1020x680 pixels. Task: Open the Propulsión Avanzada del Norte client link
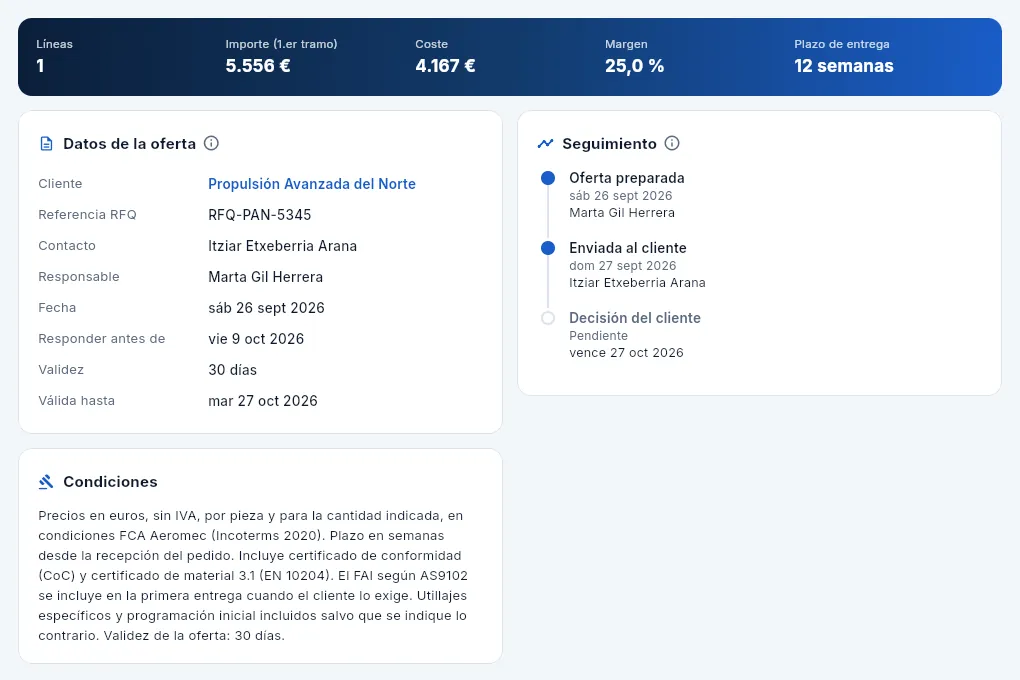312,184
